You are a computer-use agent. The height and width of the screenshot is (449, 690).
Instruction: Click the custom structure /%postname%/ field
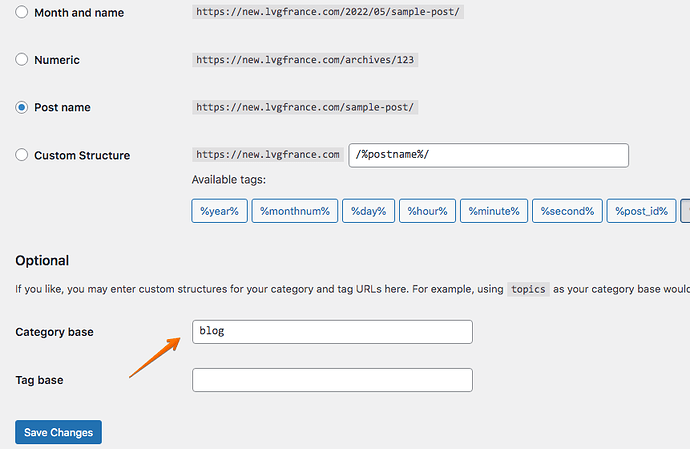(488, 155)
